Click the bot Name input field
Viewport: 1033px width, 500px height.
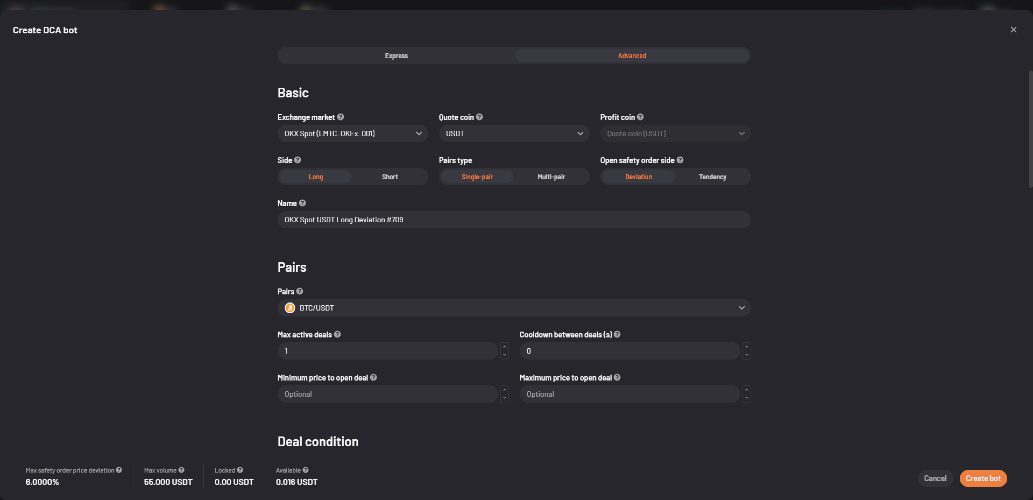[514, 219]
